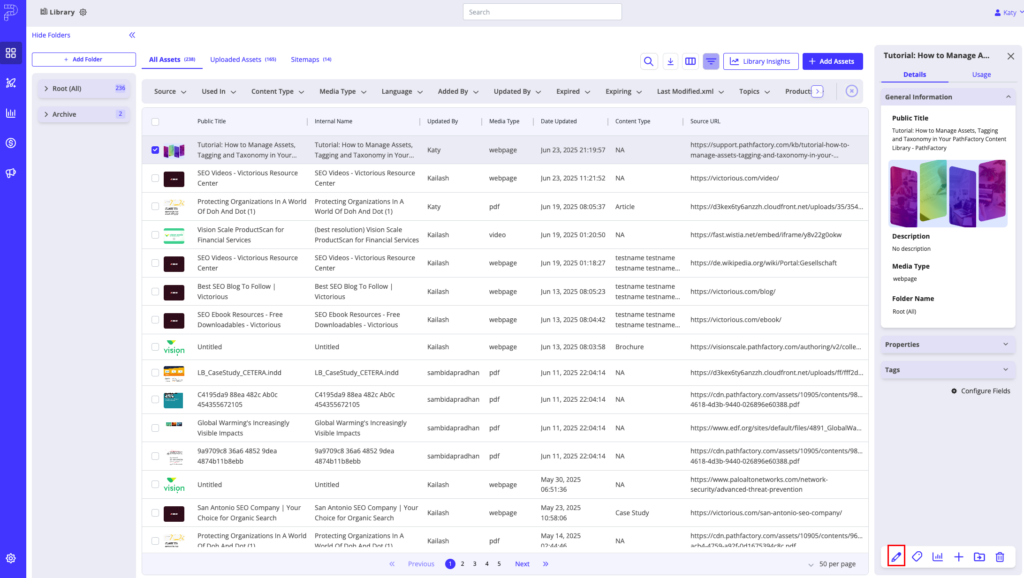Click the plus icon in details panel footer

(x=959, y=556)
